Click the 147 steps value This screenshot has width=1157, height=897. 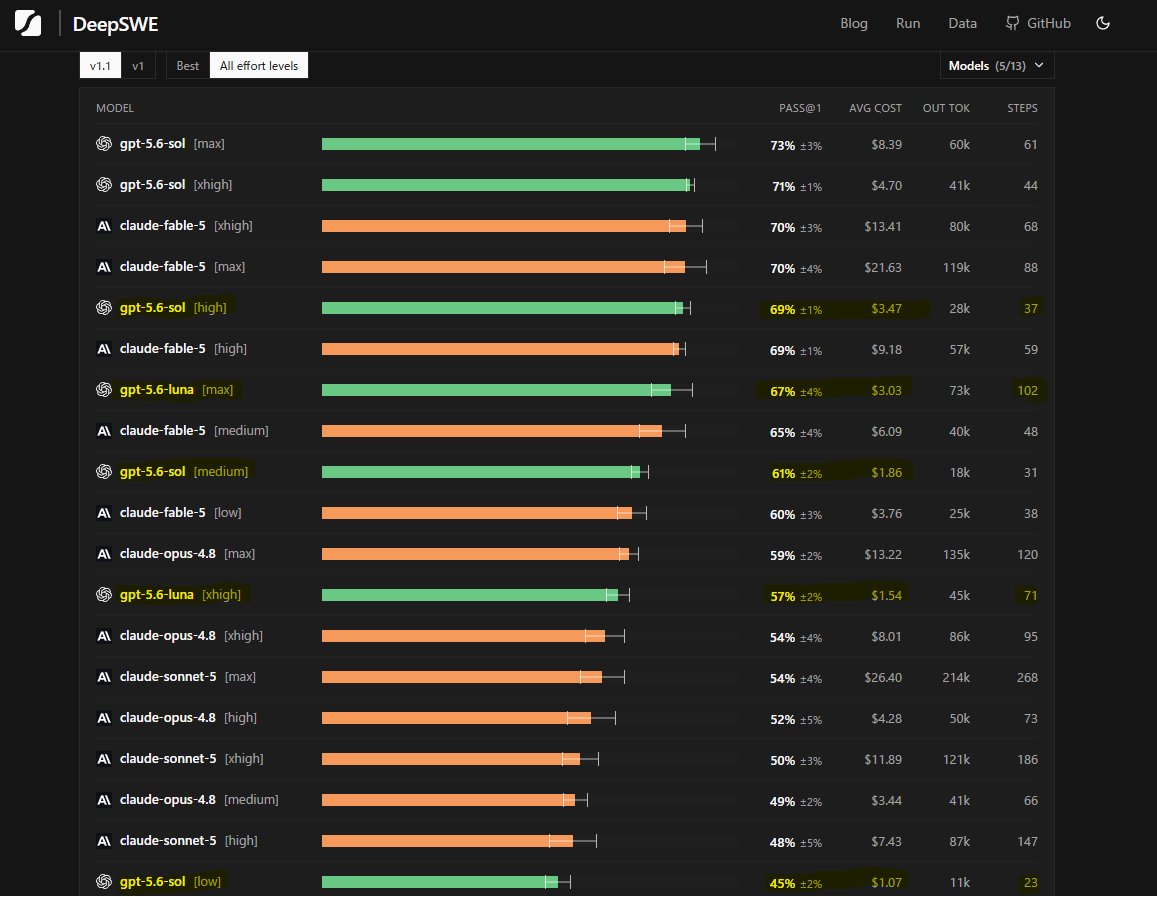pos(1027,842)
